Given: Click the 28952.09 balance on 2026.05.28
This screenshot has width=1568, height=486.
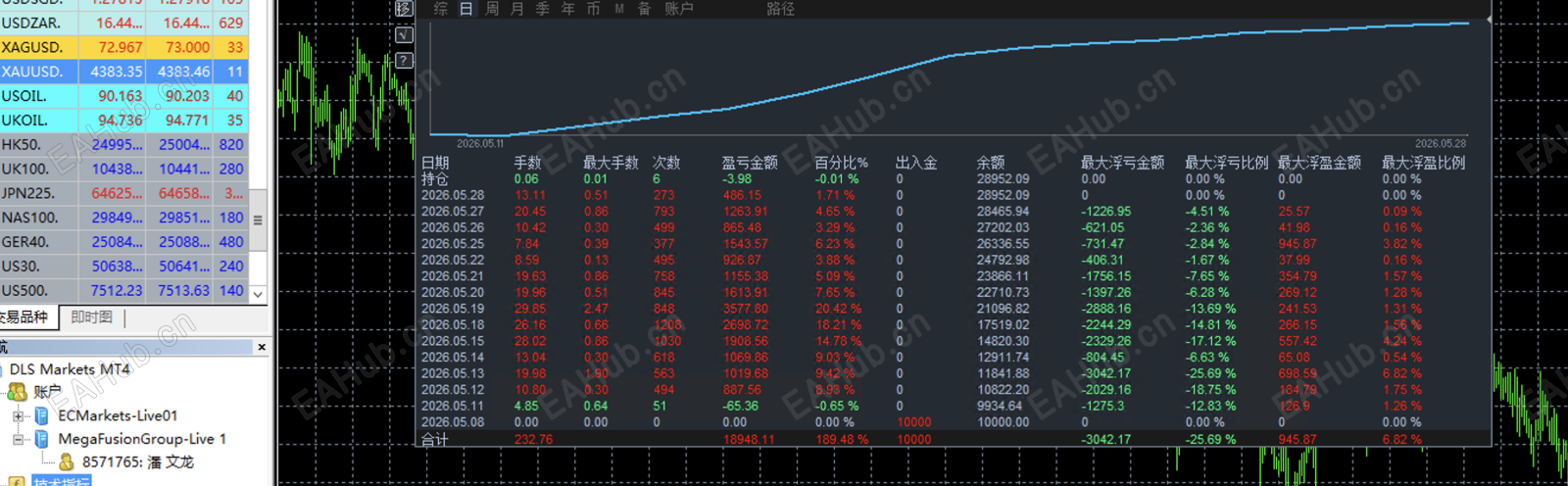Looking at the screenshot, I should (1003, 195).
